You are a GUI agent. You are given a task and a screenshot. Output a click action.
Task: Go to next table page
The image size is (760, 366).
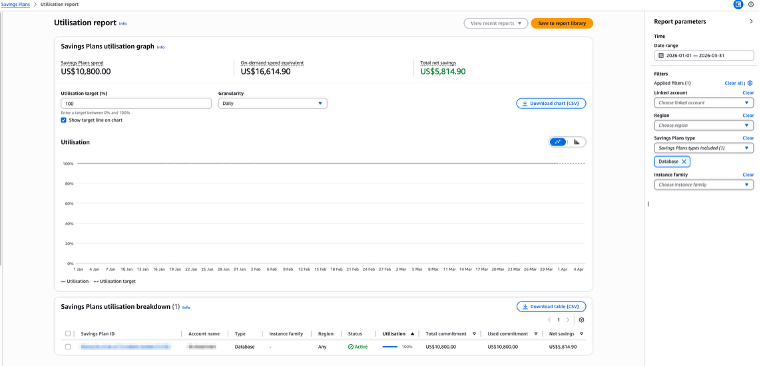(568, 320)
